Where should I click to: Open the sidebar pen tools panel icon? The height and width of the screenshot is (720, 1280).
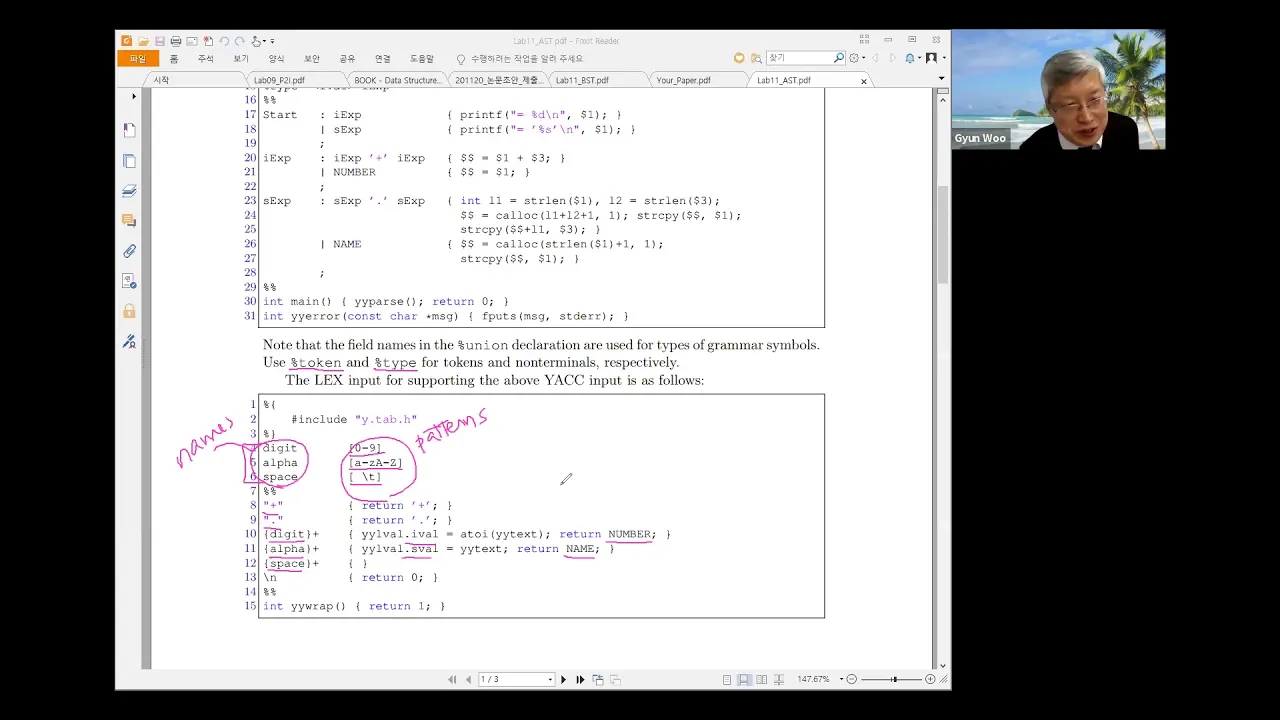129,342
